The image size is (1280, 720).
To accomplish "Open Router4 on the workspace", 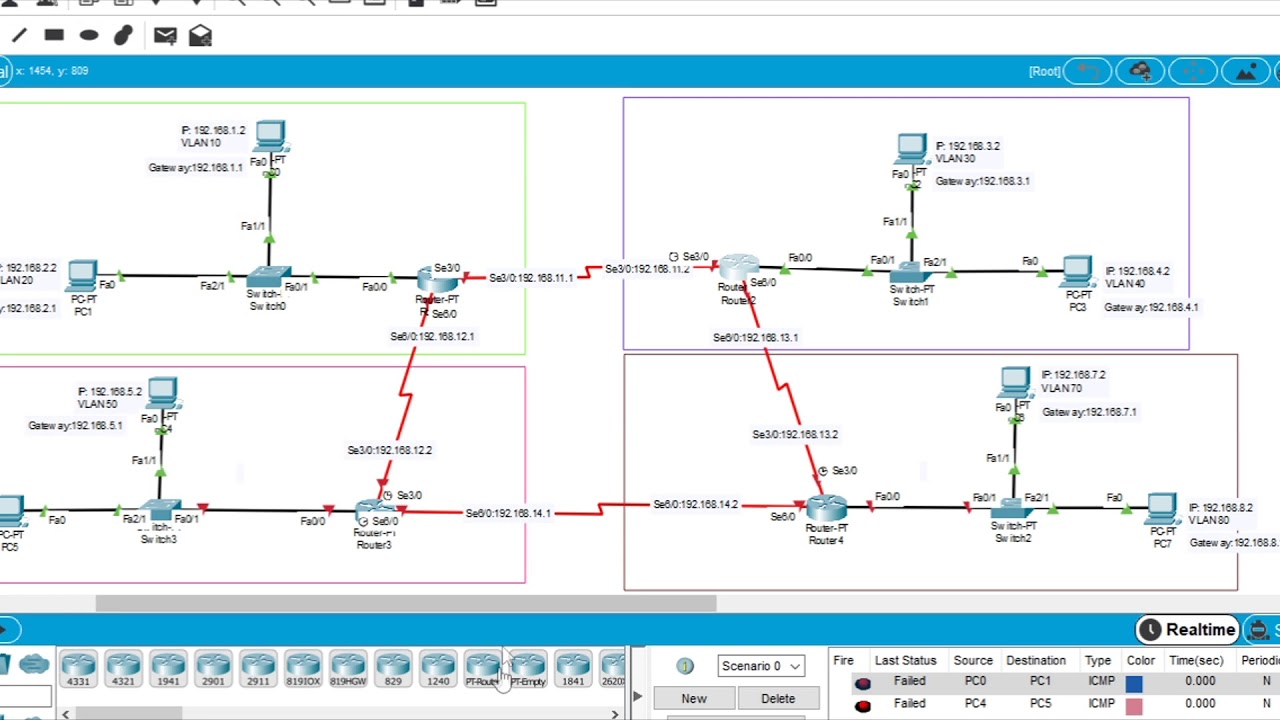I will pos(827,508).
